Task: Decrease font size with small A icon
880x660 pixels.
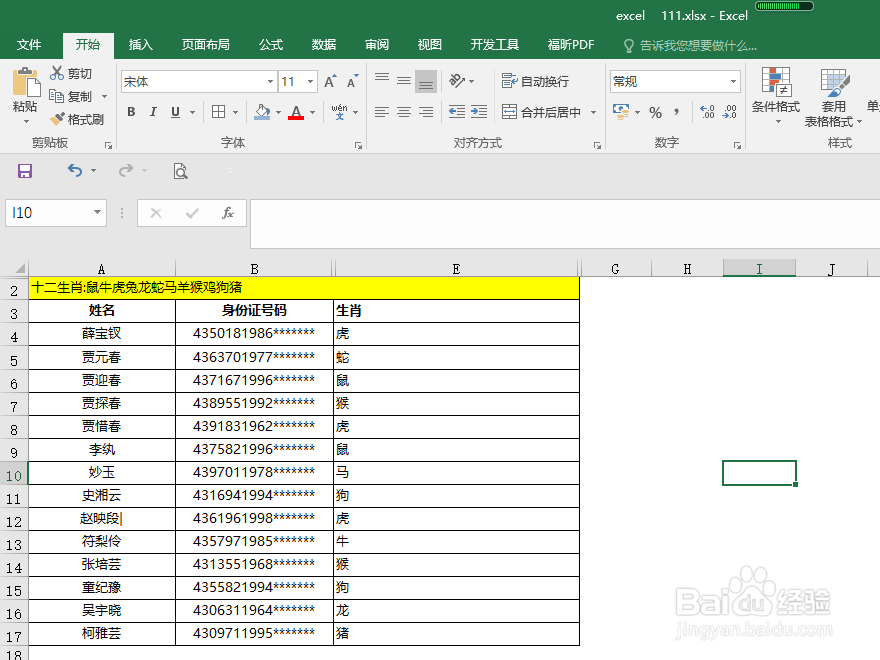Action: click(352, 81)
